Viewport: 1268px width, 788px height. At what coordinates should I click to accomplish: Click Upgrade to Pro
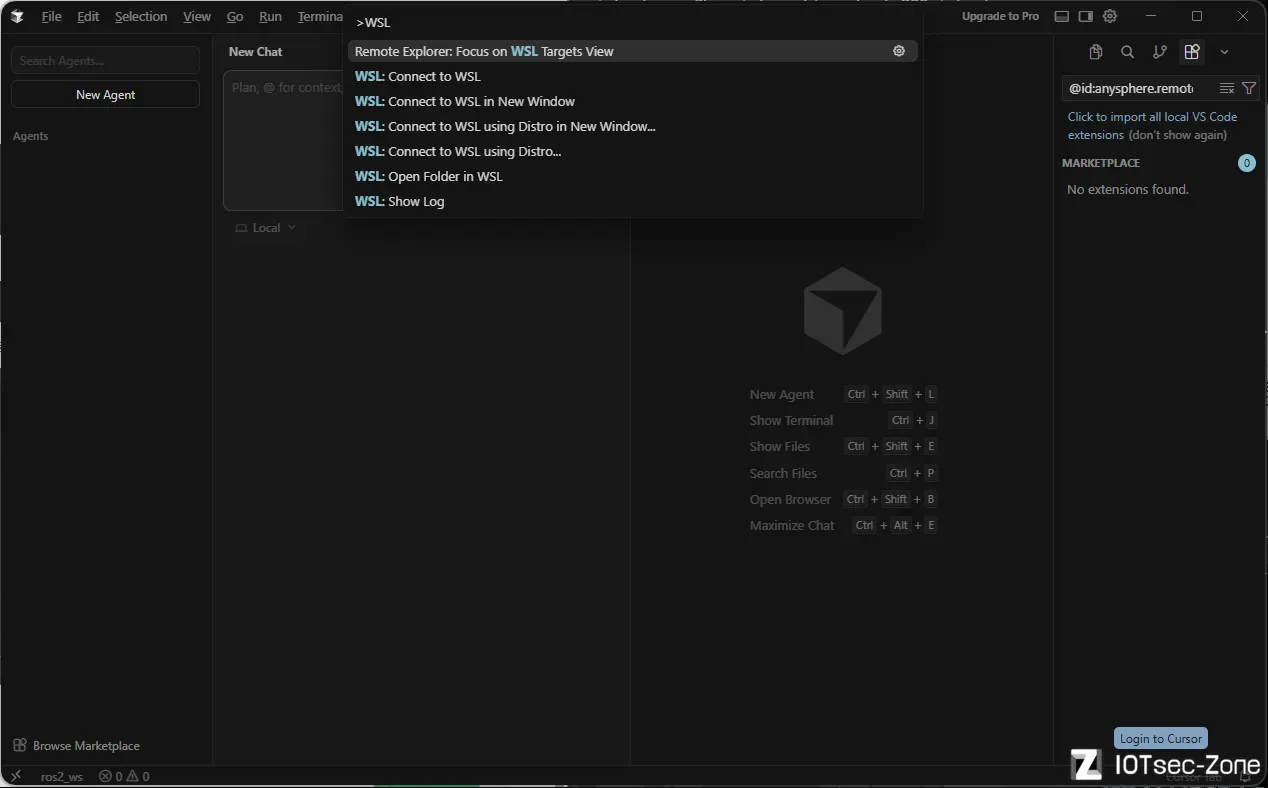pyautogui.click(x=1000, y=16)
